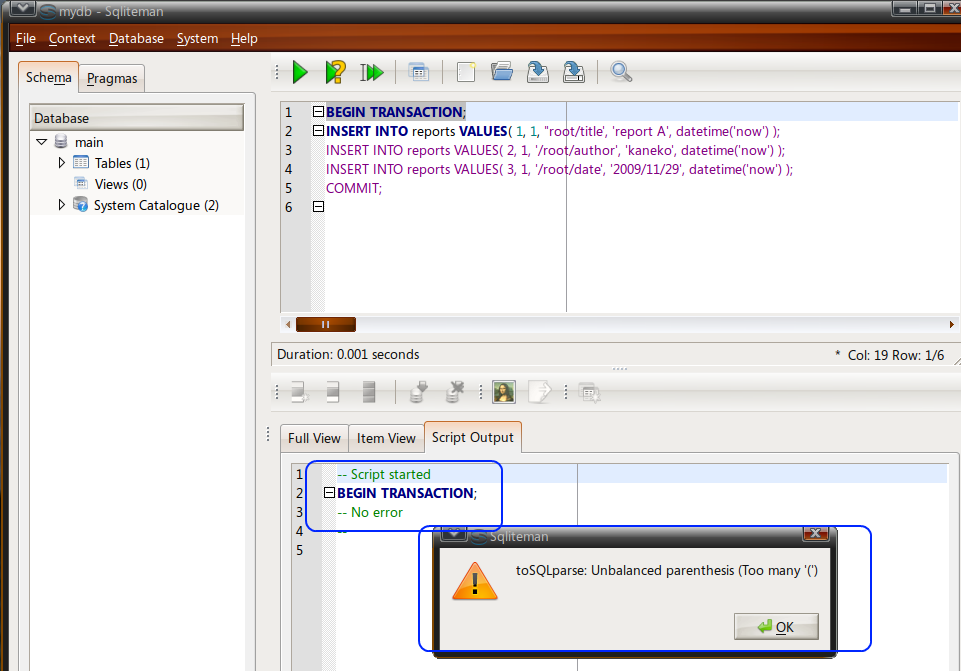The height and width of the screenshot is (671, 961).
Task: Open BLOB preview via the Mona Lisa icon
Action: pos(504,392)
